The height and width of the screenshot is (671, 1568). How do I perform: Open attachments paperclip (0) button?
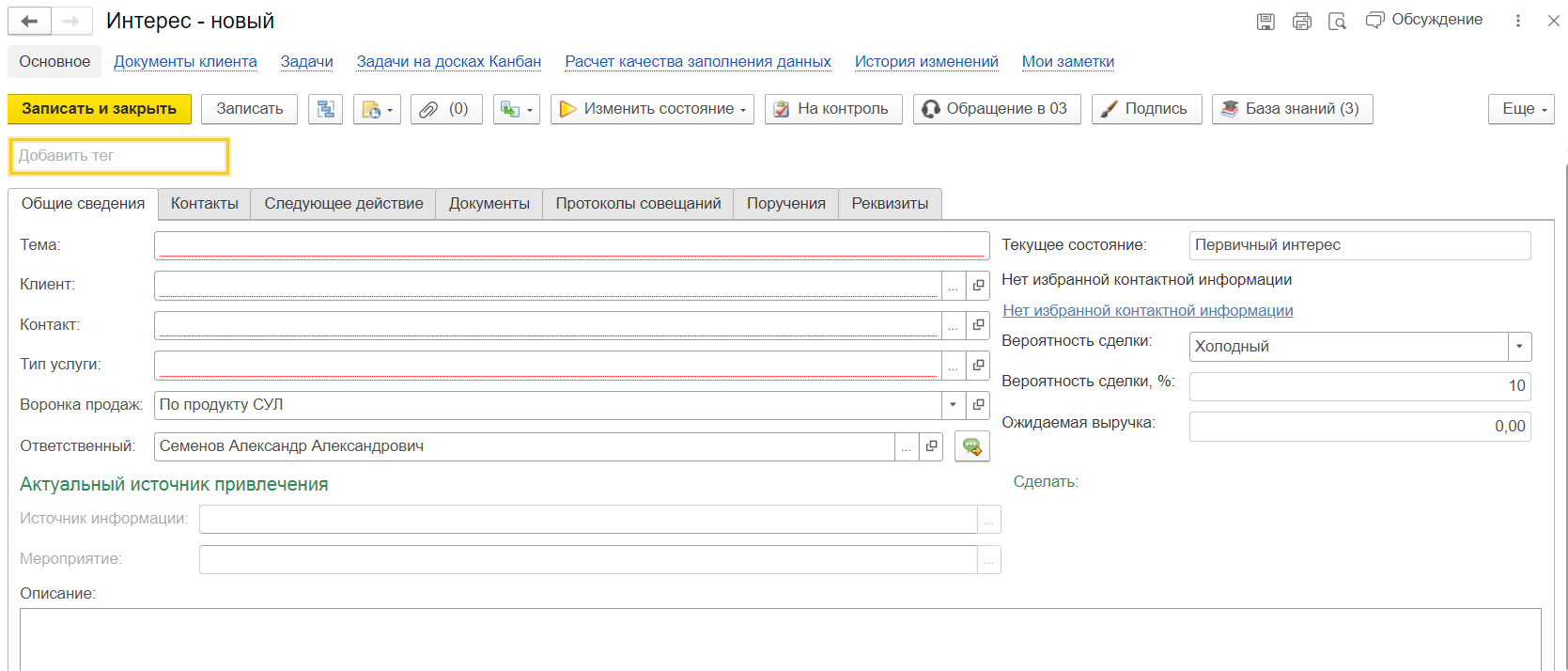coord(446,109)
